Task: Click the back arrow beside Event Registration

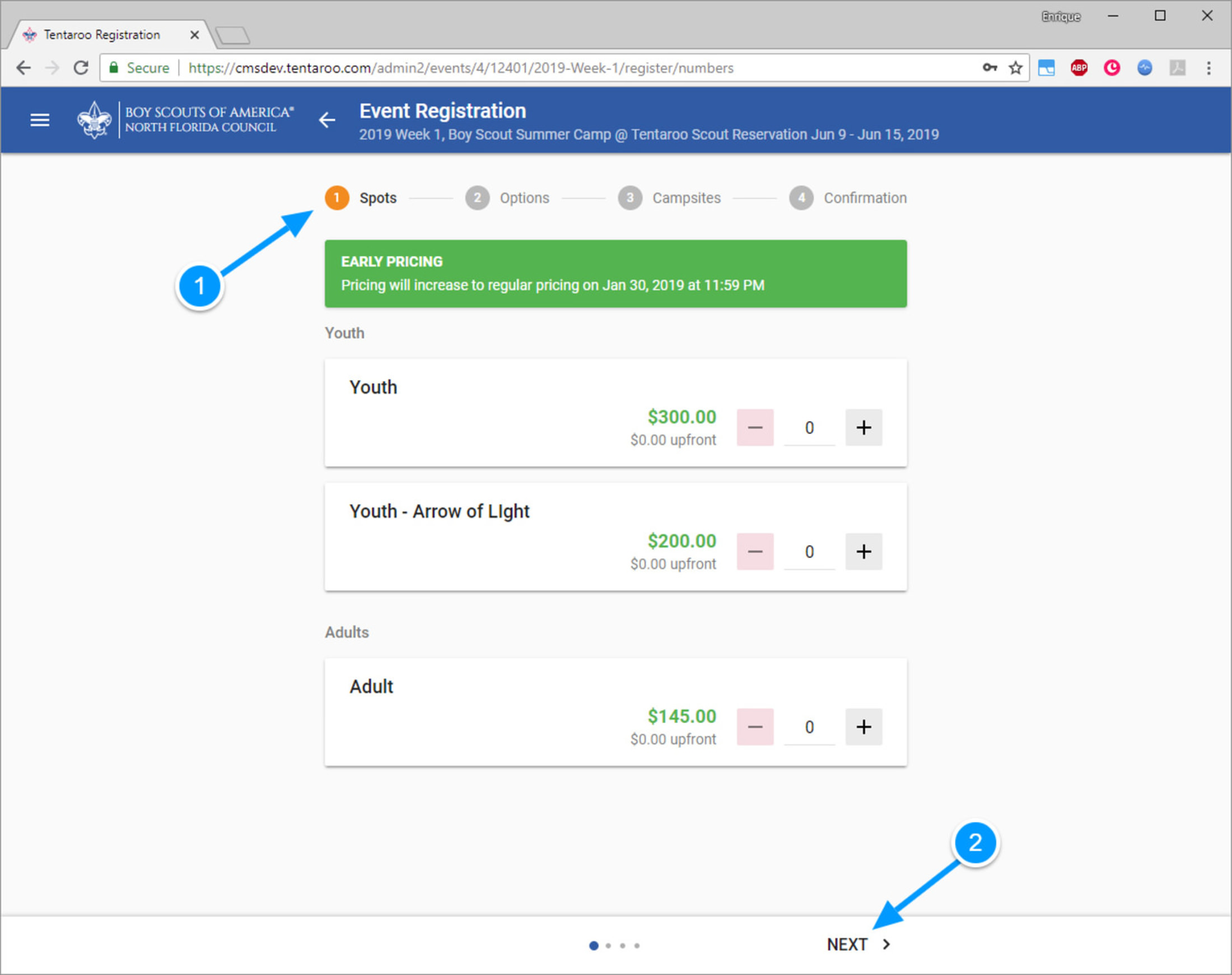Action: [x=326, y=120]
